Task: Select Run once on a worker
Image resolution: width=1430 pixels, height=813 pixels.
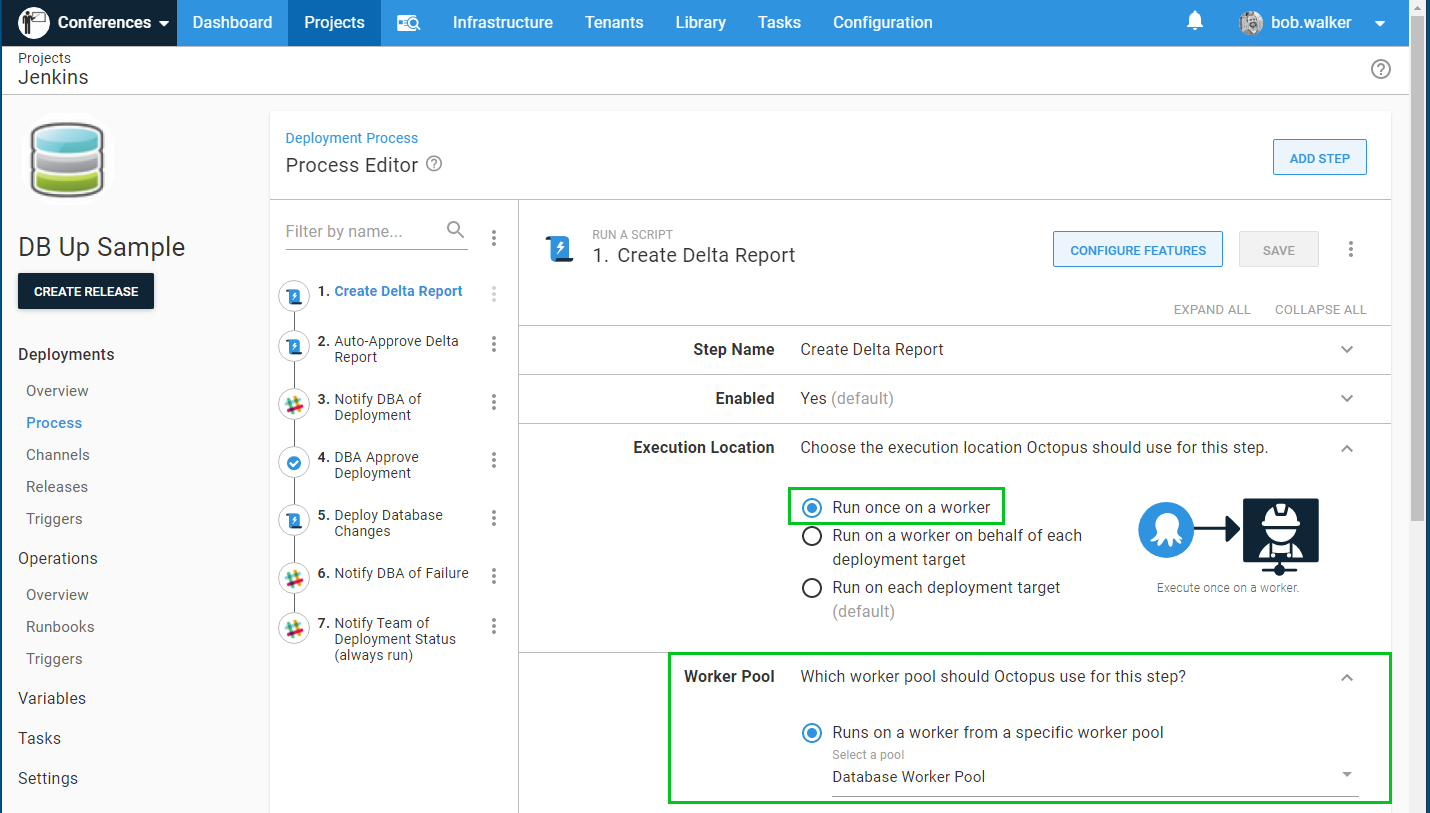Action: point(812,508)
